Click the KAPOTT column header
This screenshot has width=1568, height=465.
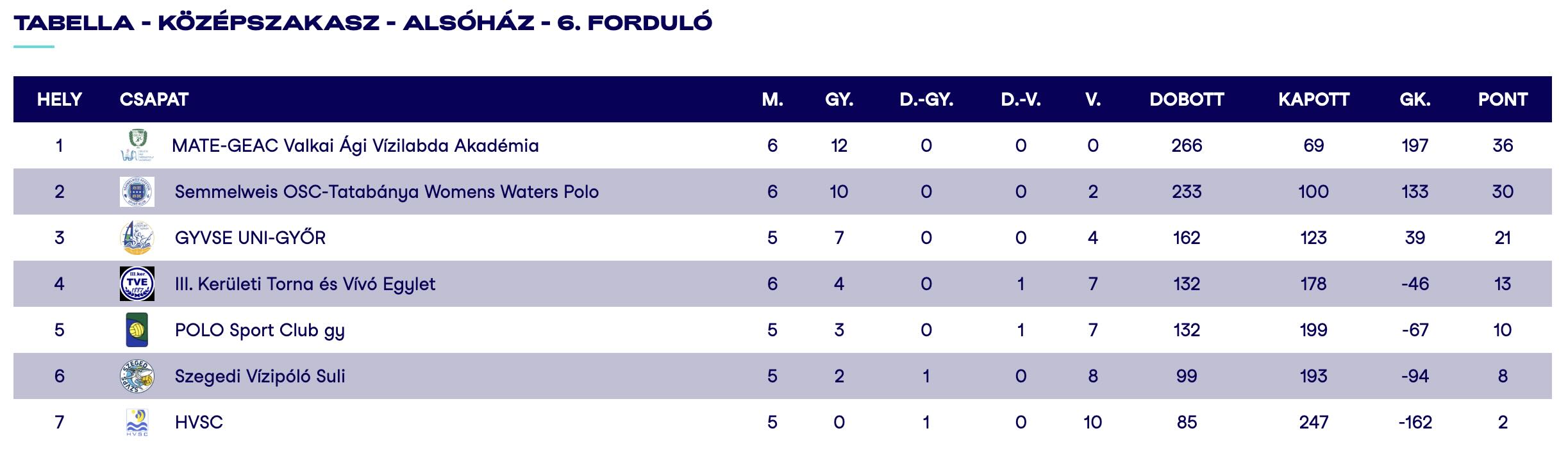pos(1314,99)
